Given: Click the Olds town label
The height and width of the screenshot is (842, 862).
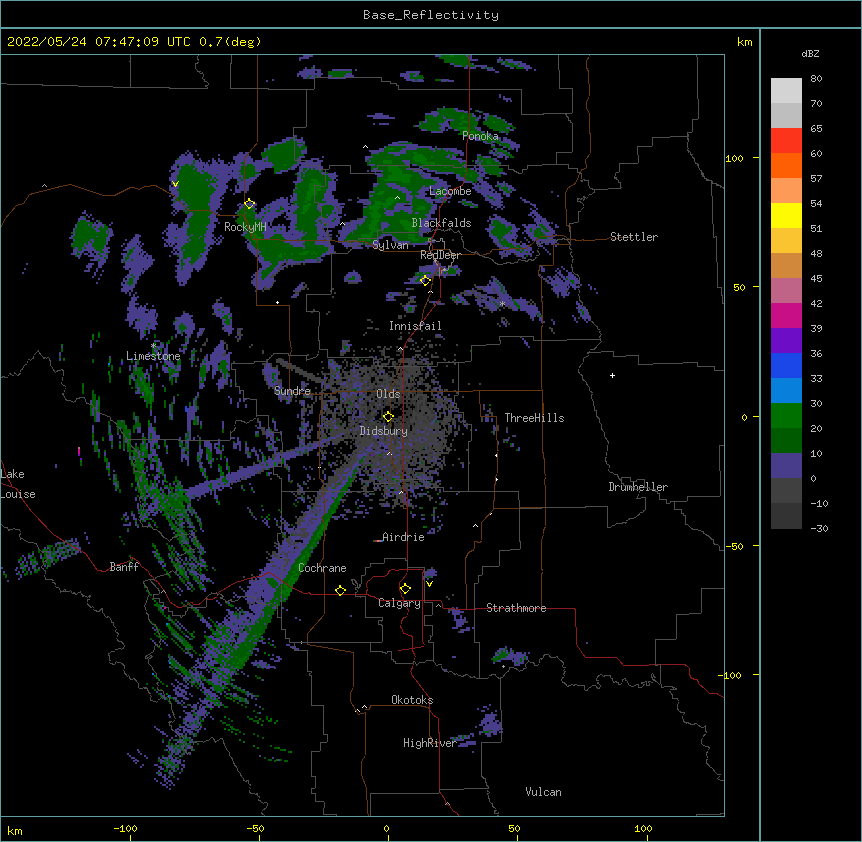Looking at the screenshot, I should [x=388, y=394].
